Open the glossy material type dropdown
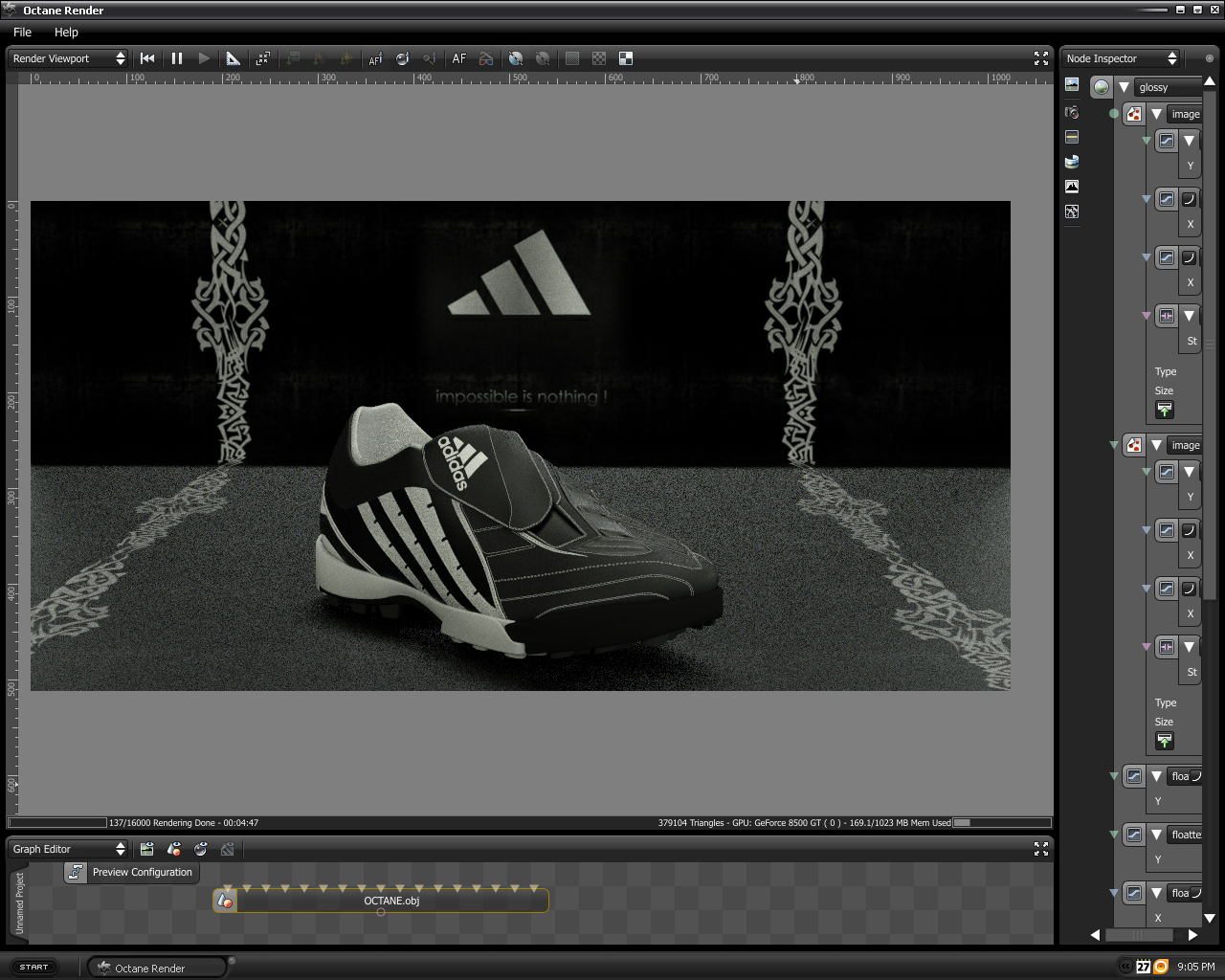This screenshot has height=980, width=1225. click(x=1168, y=87)
